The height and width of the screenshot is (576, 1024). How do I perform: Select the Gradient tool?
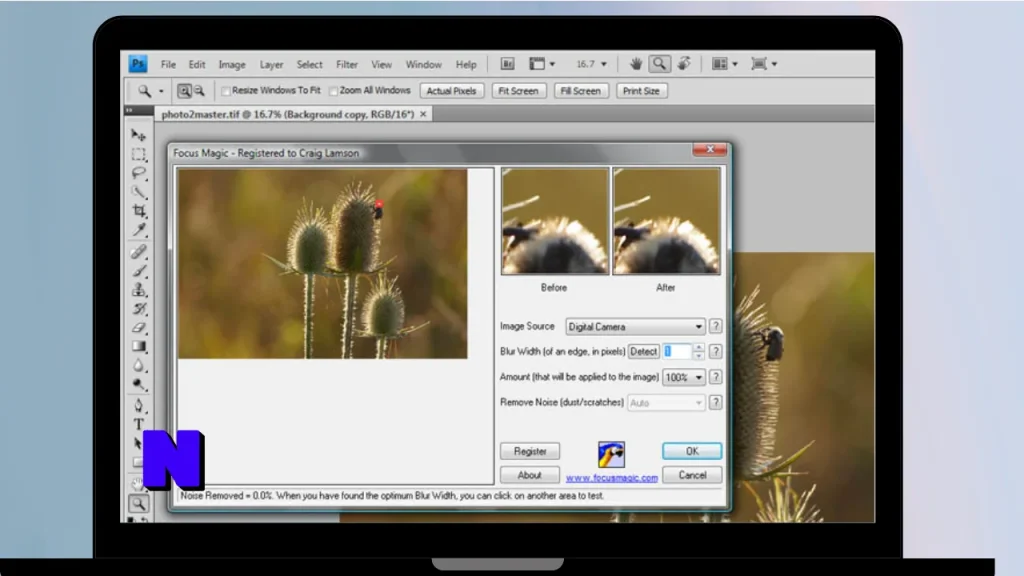pos(138,347)
